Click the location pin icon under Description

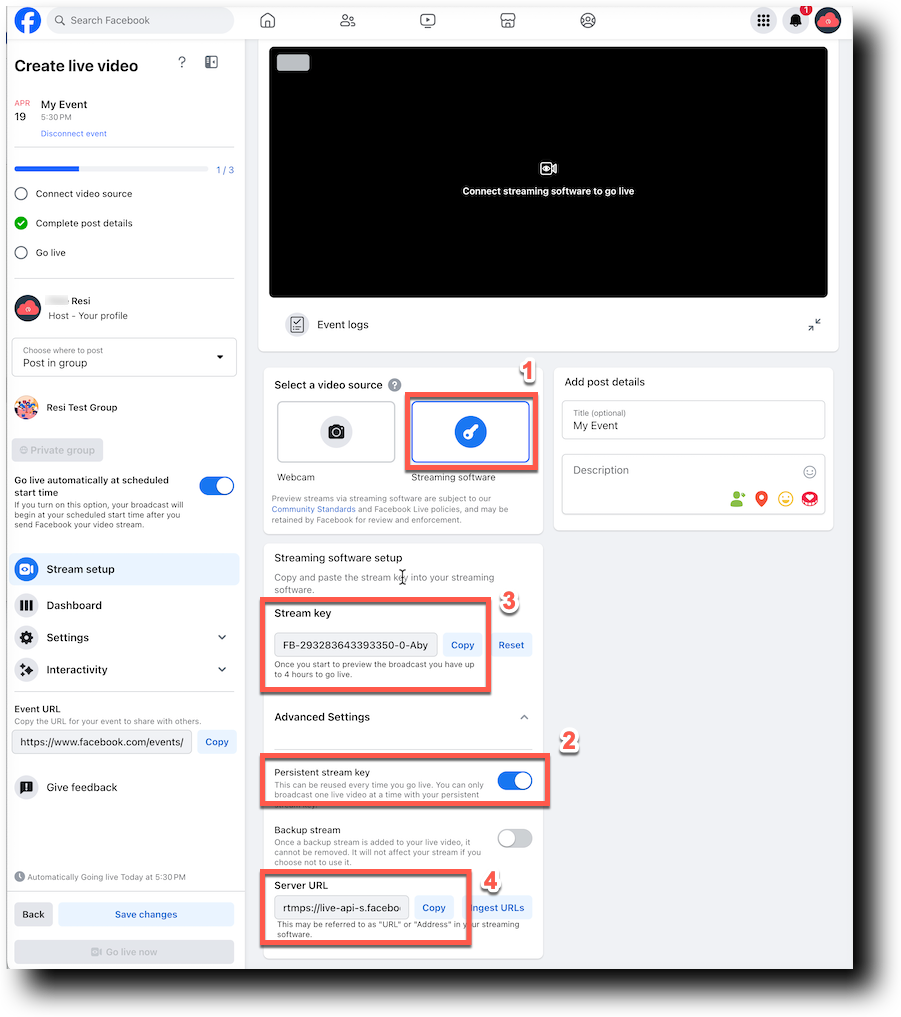761,498
